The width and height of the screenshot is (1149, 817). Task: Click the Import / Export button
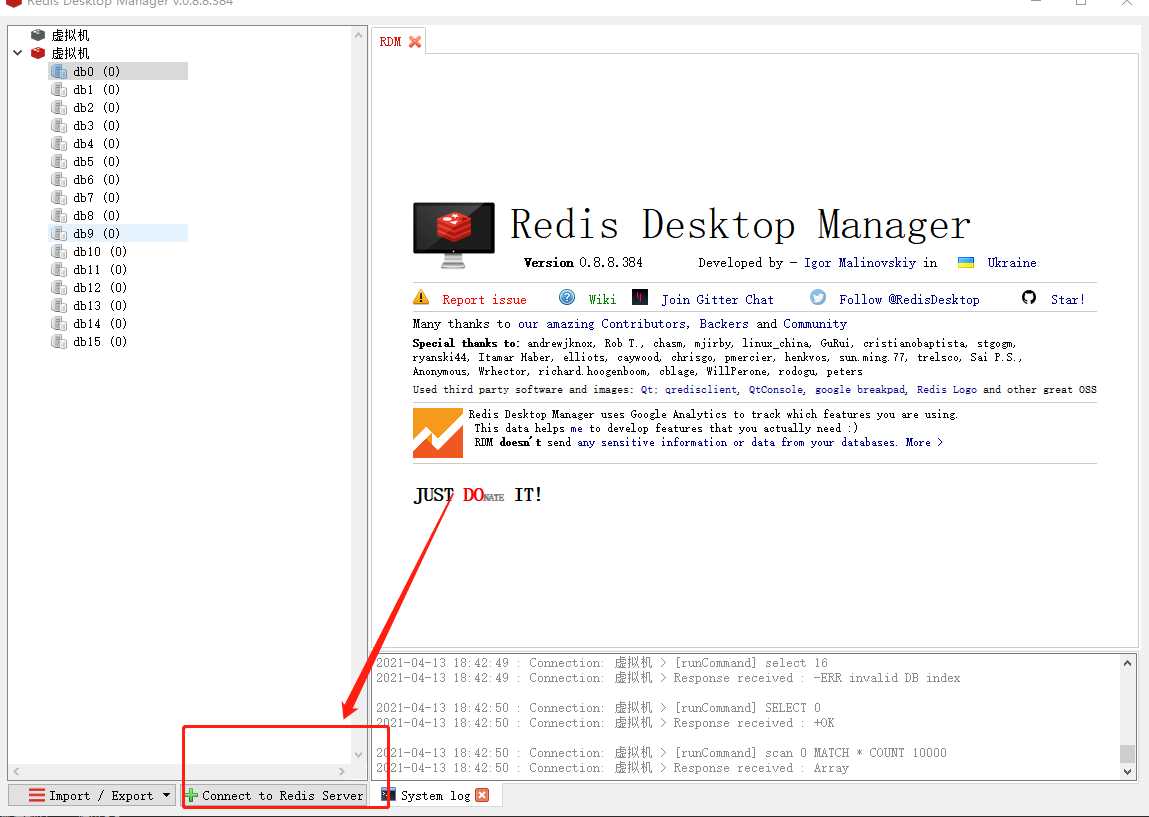coord(92,796)
